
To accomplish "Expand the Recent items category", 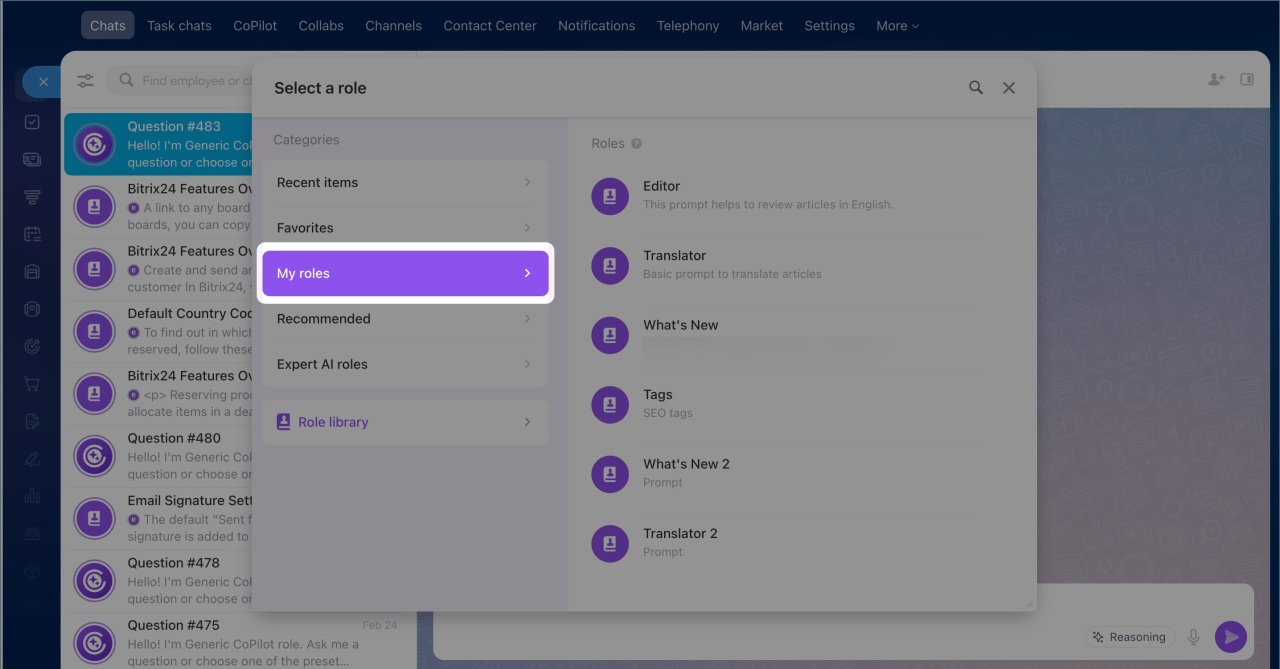I will [x=405, y=183].
